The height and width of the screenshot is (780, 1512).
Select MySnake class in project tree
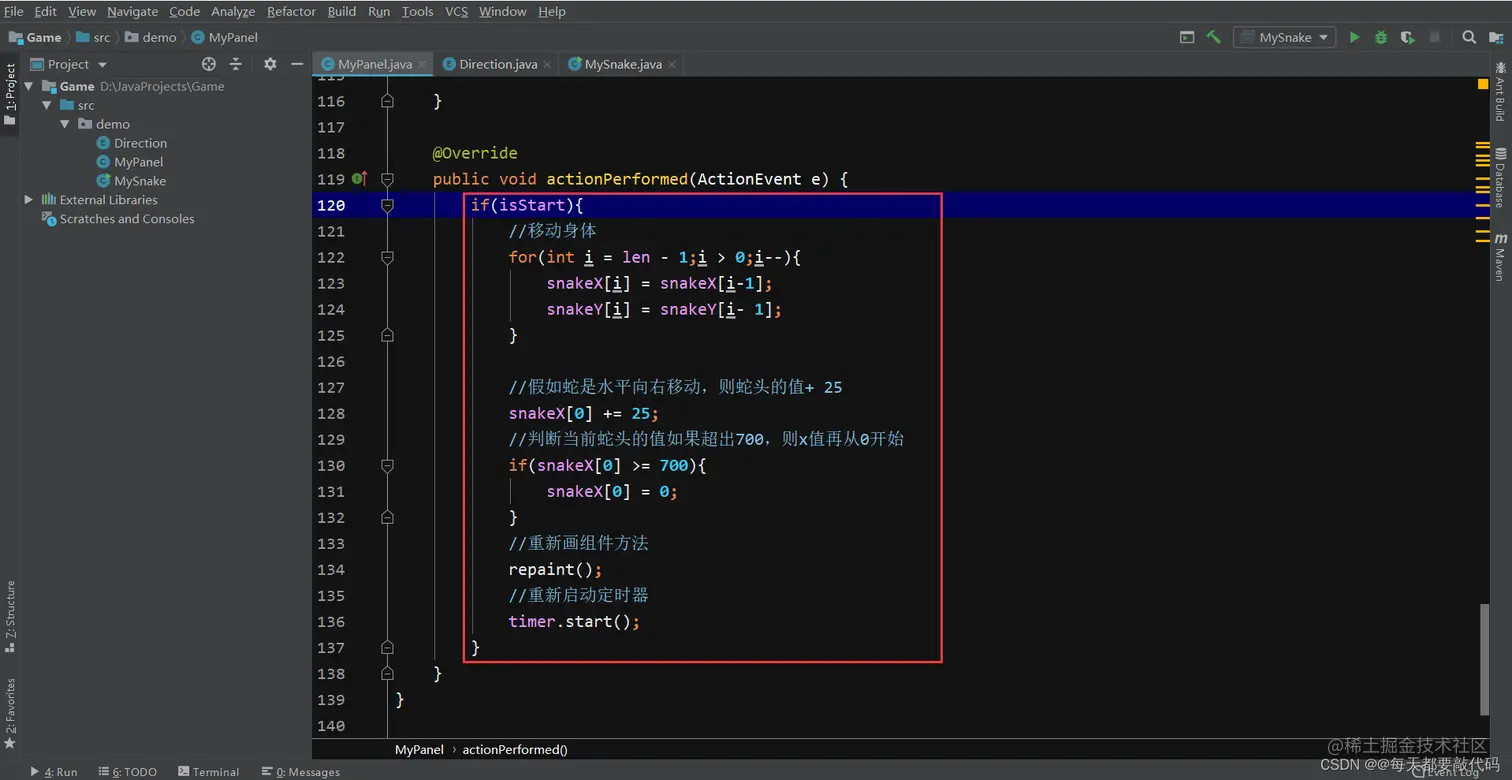140,181
